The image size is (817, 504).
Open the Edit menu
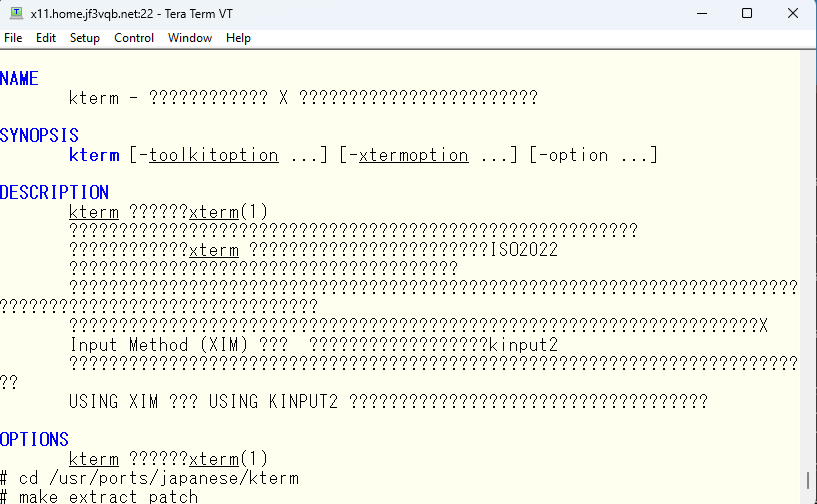point(46,38)
